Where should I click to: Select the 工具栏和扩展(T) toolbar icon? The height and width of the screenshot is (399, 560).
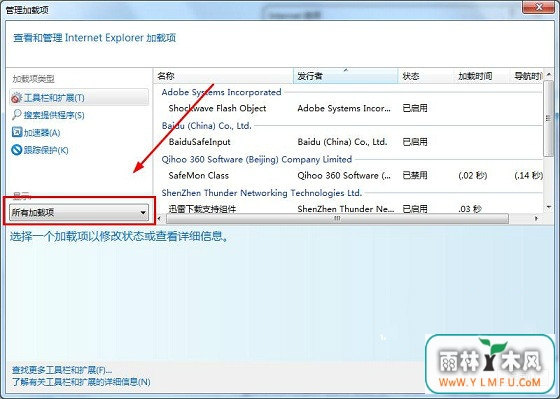[16, 98]
